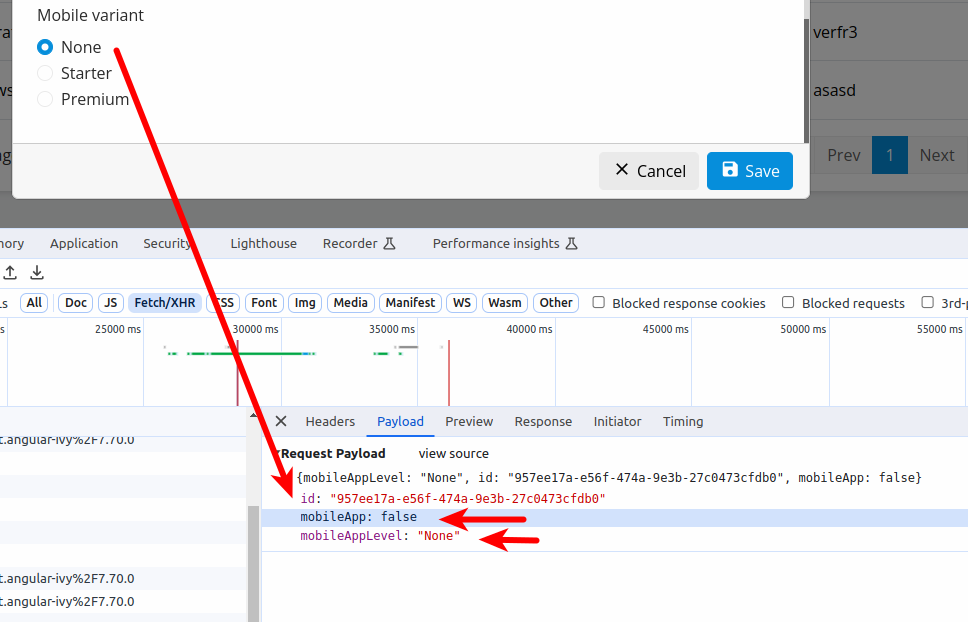Click the X icon on Cancel button

tap(622, 170)
